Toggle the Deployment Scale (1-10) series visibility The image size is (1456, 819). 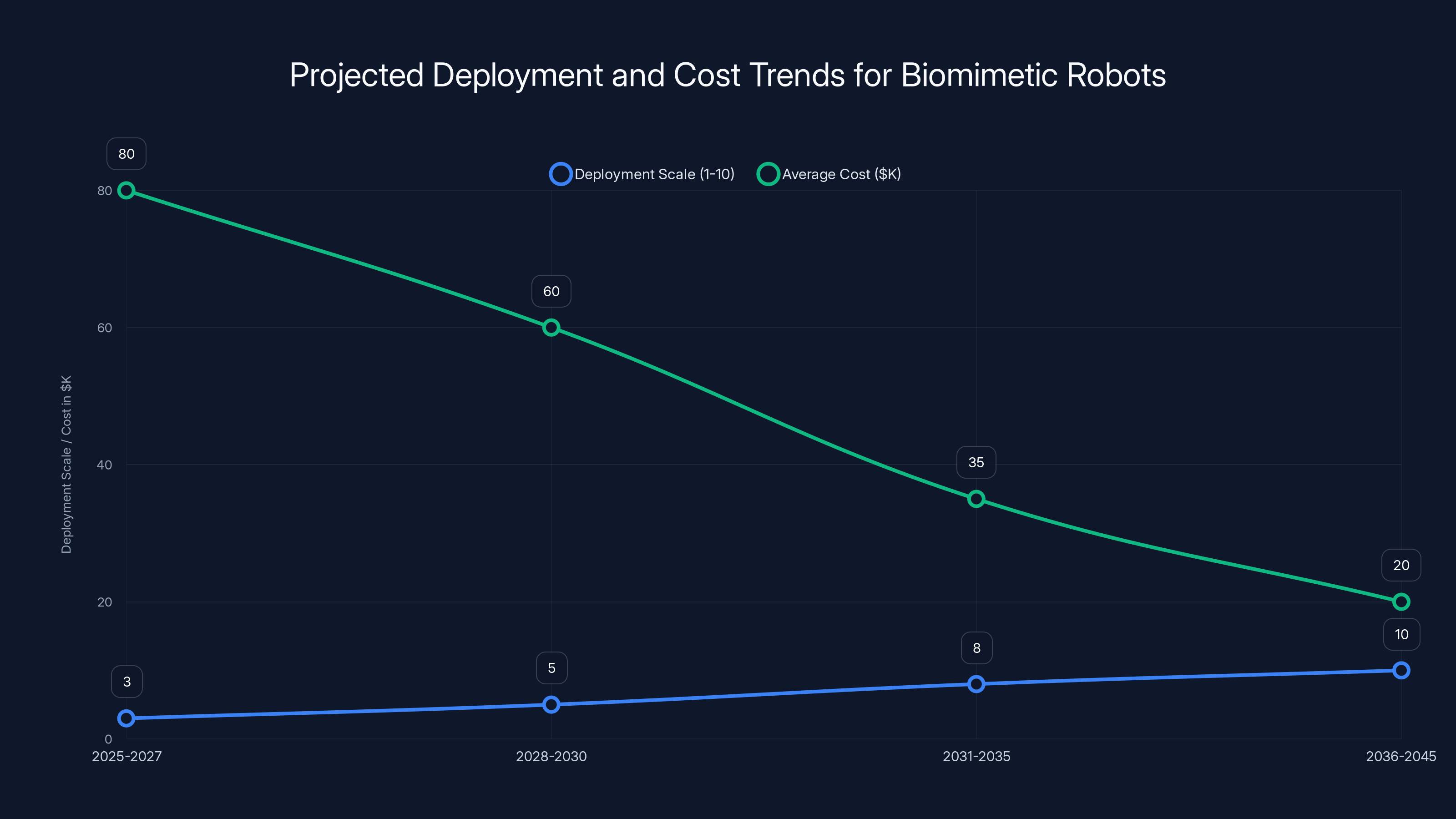tap(654, 173)
